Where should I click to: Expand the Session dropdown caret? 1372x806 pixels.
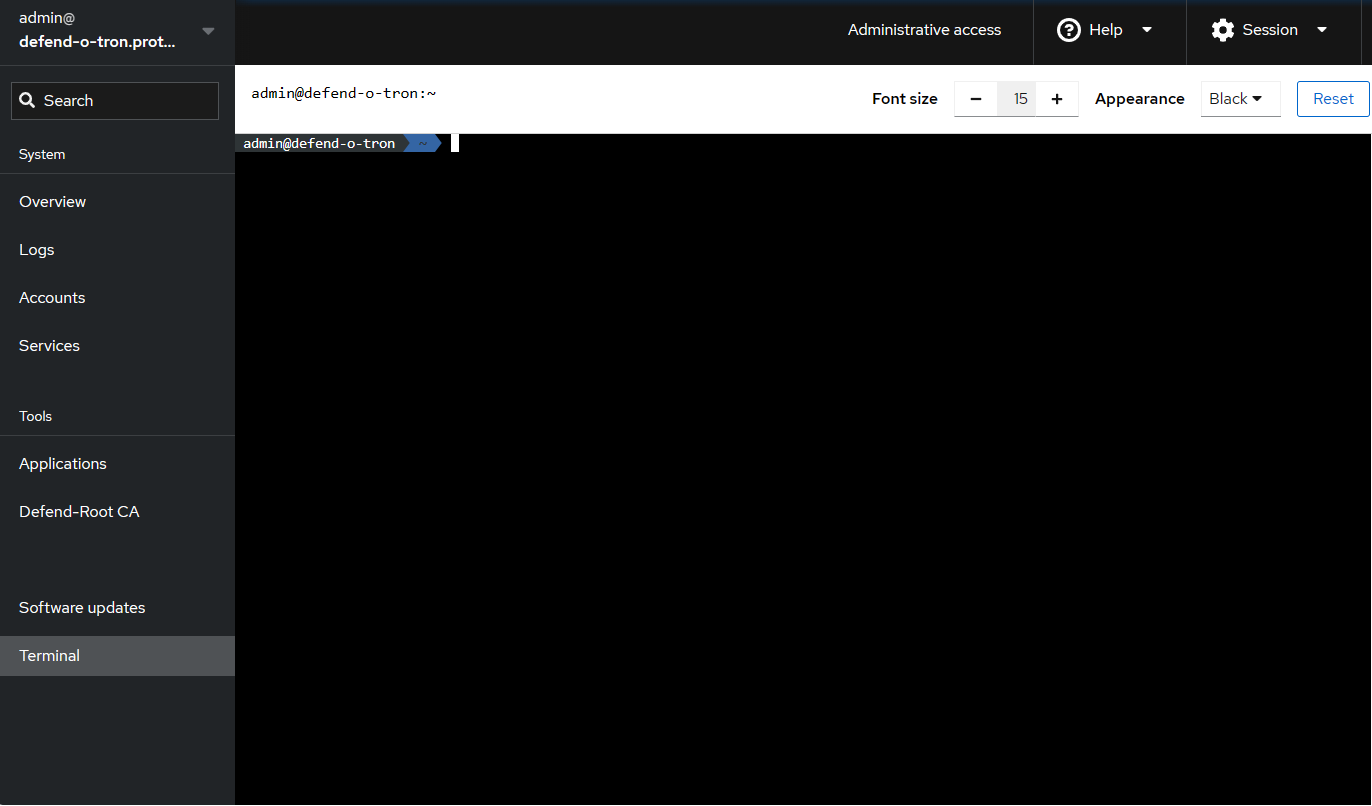coord(1322,30)
